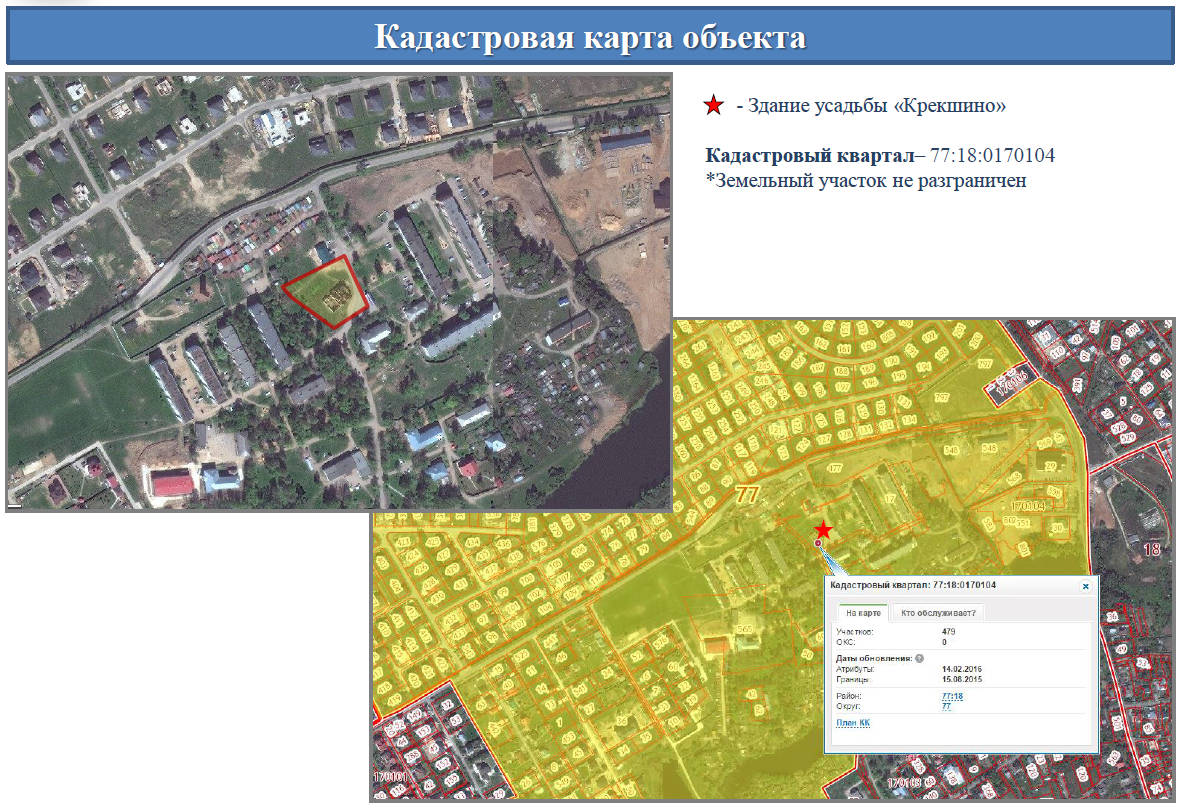Open the help icon beside «Даты обновления»

tap(918, 658)
